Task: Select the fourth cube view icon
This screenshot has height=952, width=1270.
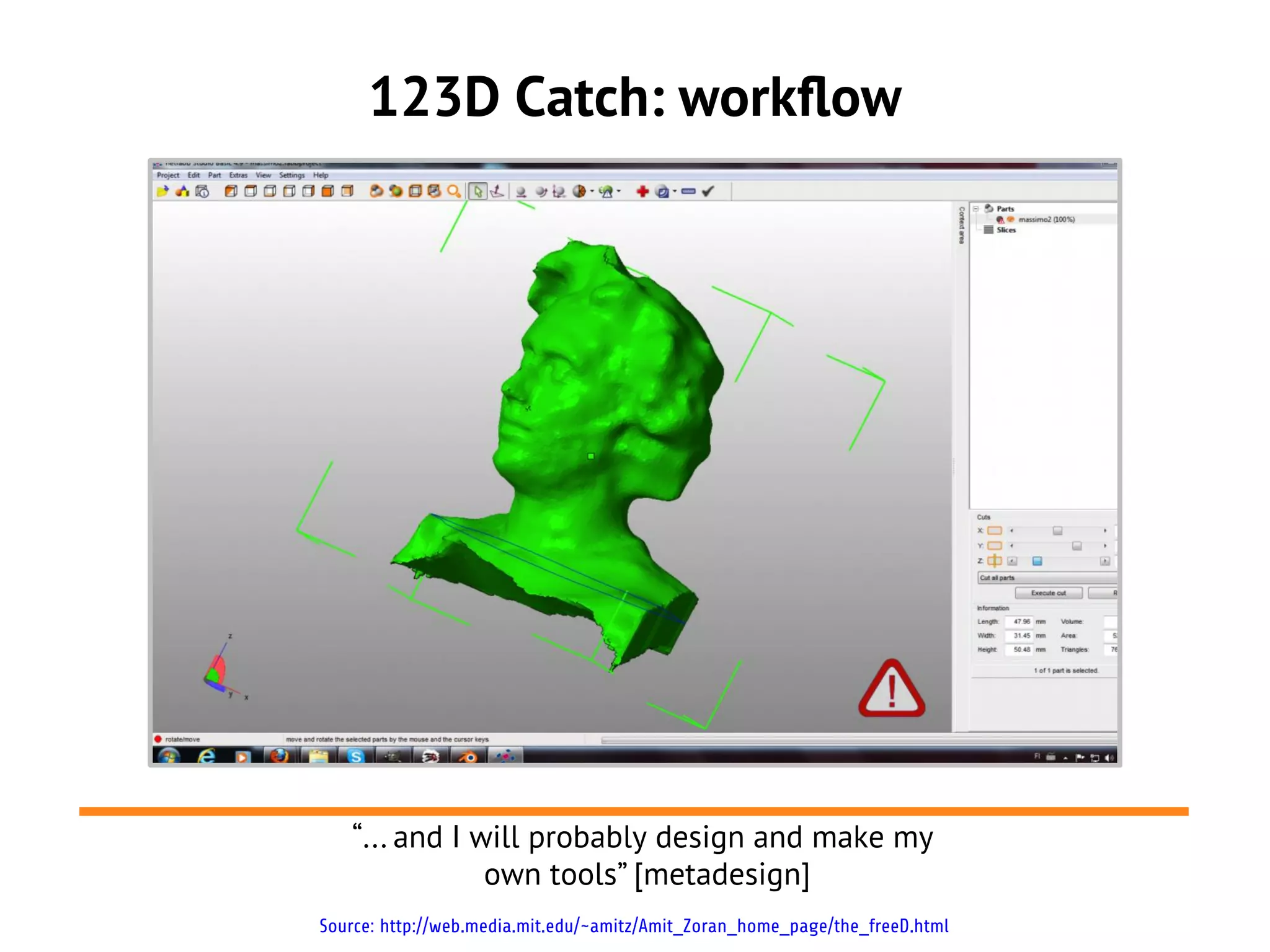Action: pos(289,192)
